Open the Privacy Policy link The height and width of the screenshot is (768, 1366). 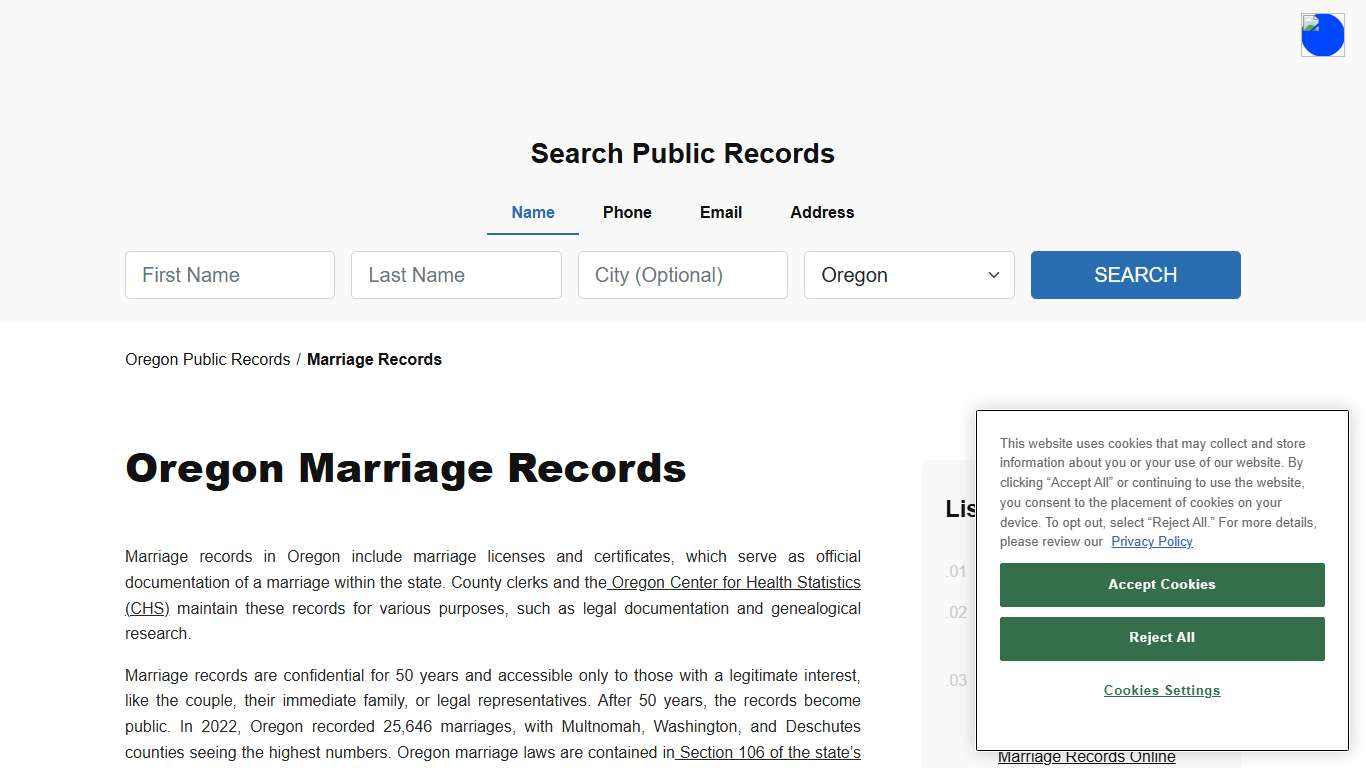[x=1151, y=541]
